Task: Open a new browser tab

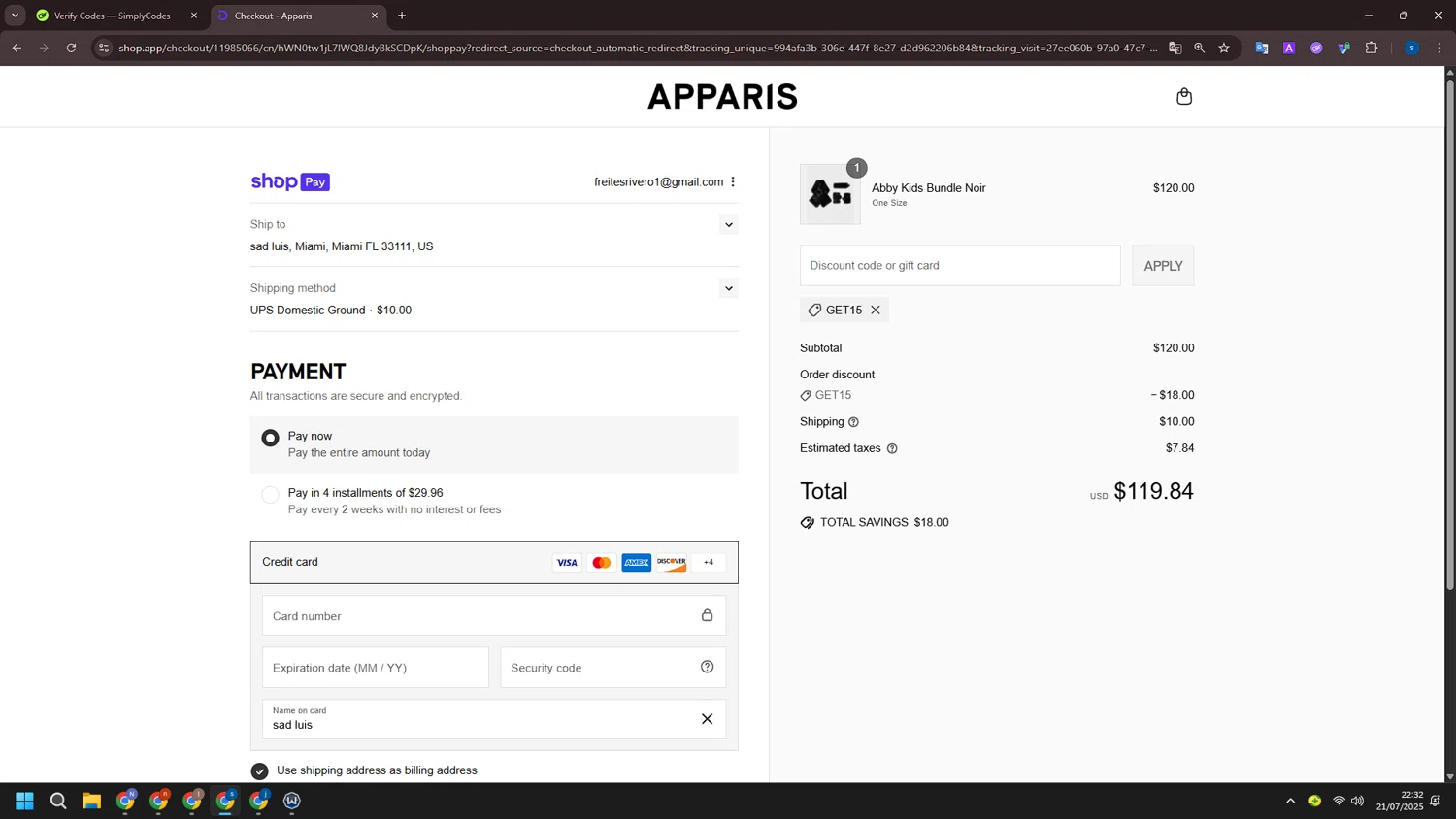Action: [402, 16]
